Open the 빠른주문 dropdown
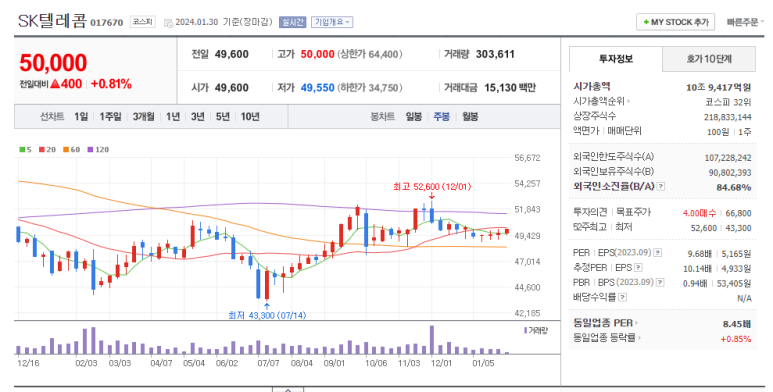Viewport: 773px width, 392px height. (745, 22)
